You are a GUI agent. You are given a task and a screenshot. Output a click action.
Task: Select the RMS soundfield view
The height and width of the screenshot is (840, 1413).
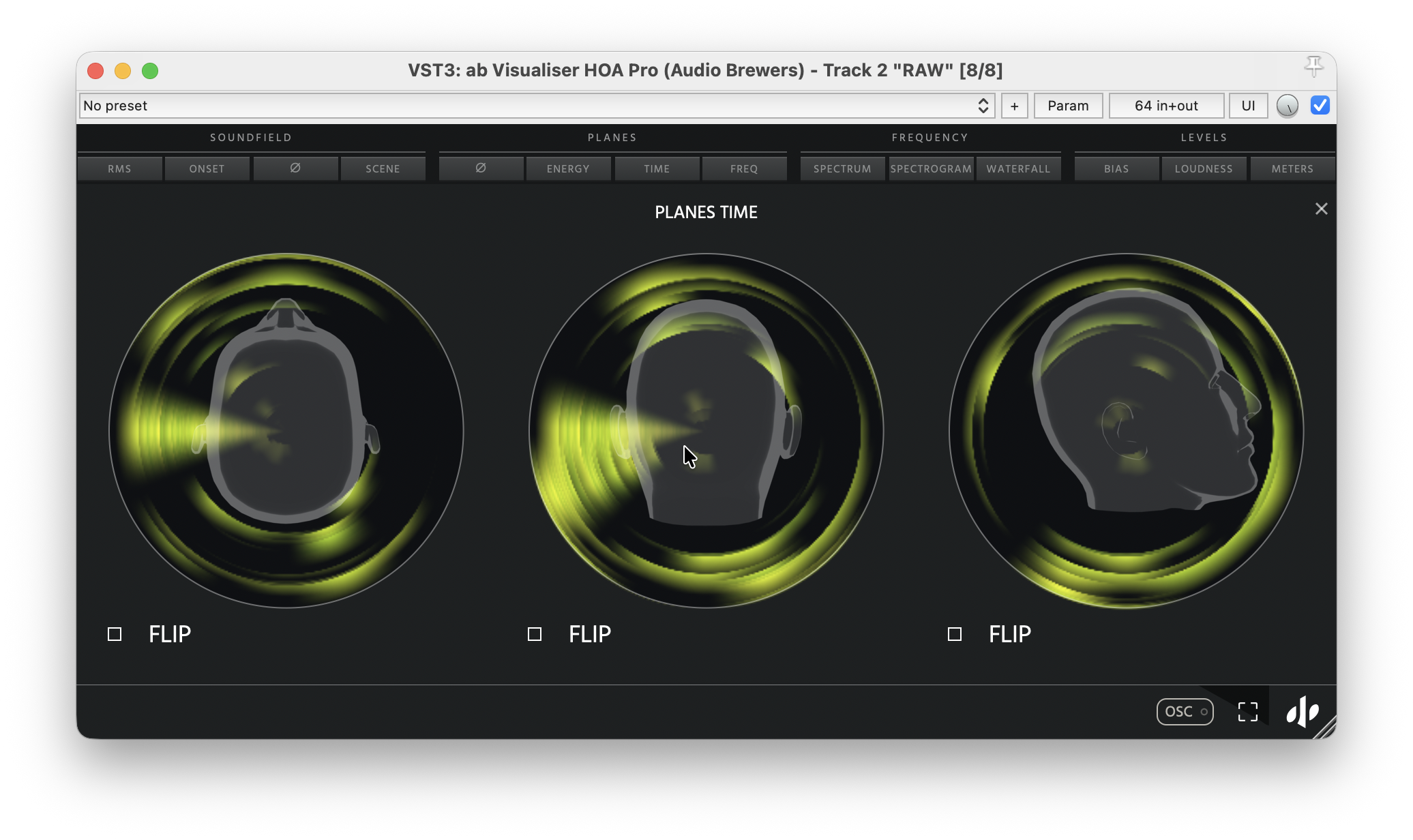120,168
